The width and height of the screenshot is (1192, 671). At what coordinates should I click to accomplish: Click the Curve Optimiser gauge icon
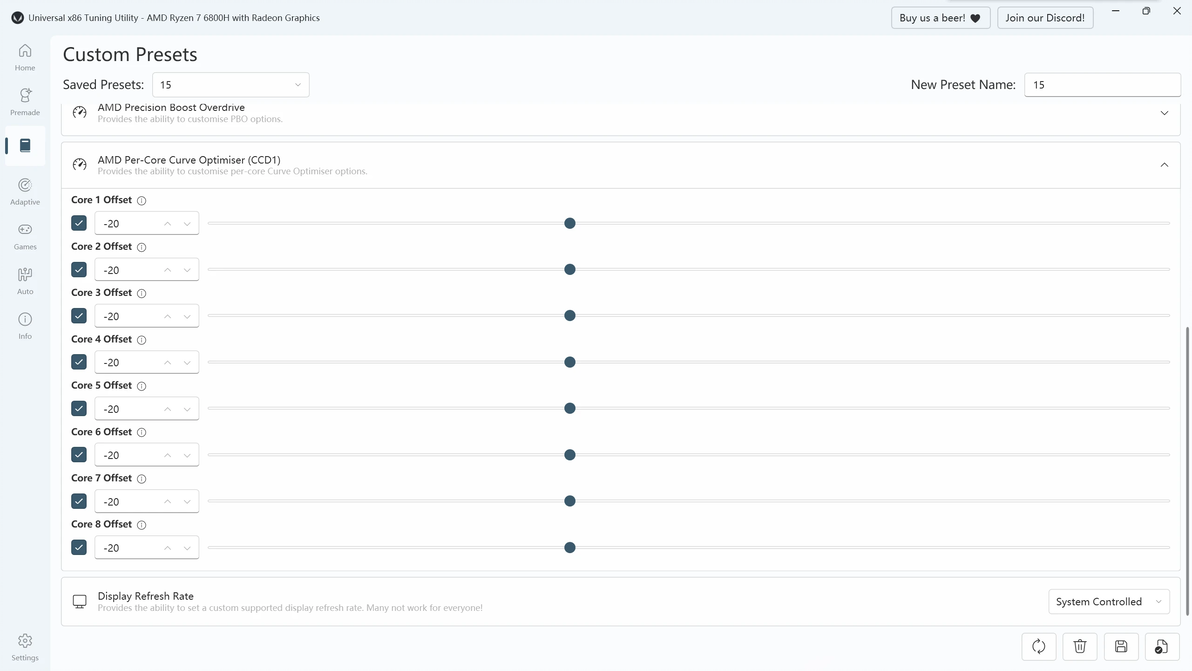click(79, 164)
